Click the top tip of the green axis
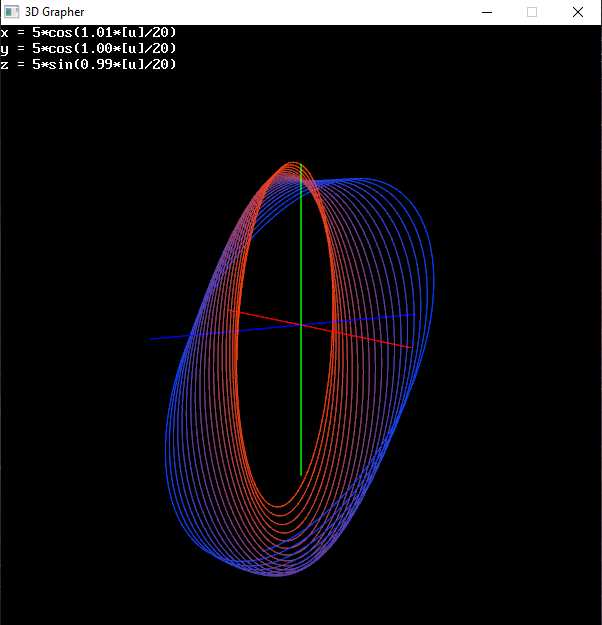The image size is (602, 625). [x=300, y=166]
